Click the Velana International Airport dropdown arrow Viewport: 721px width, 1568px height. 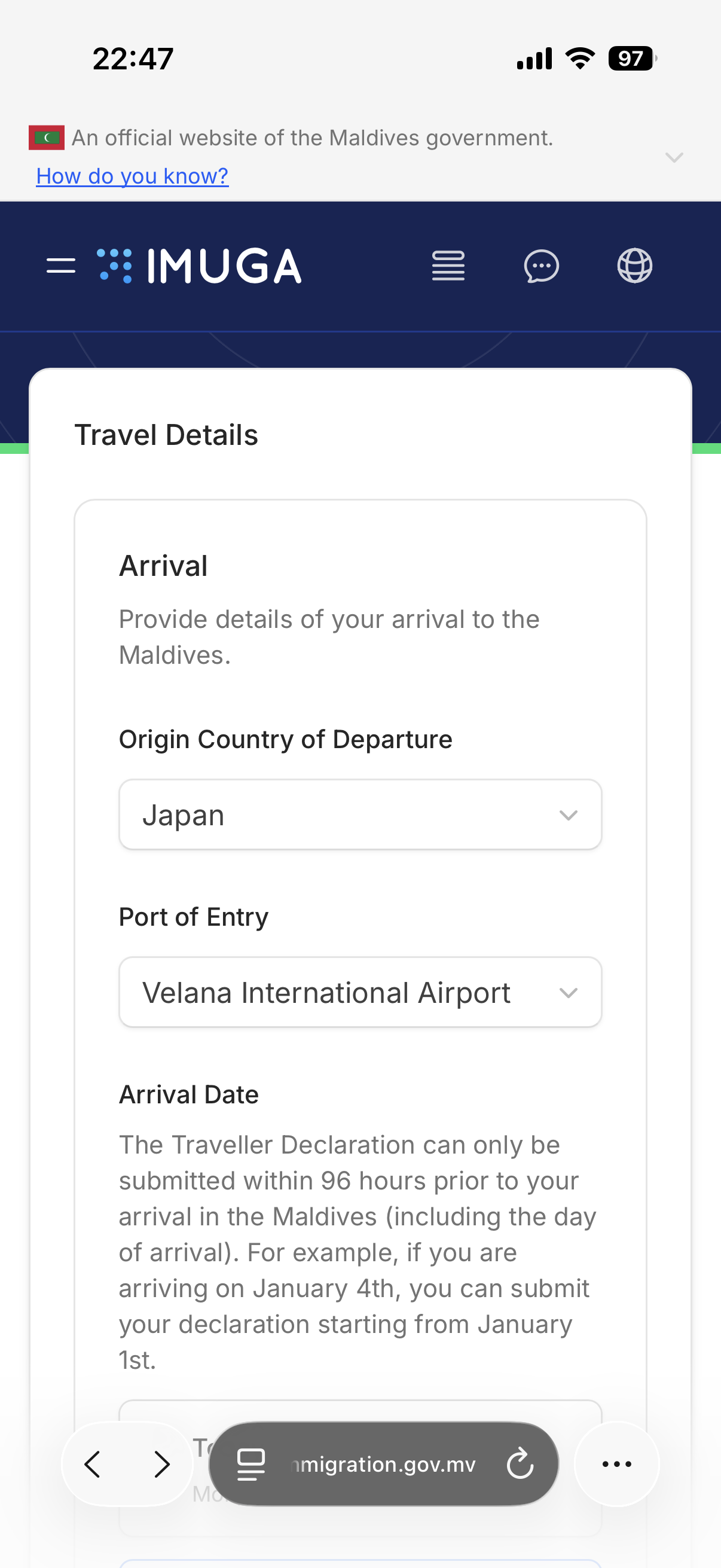569,993
